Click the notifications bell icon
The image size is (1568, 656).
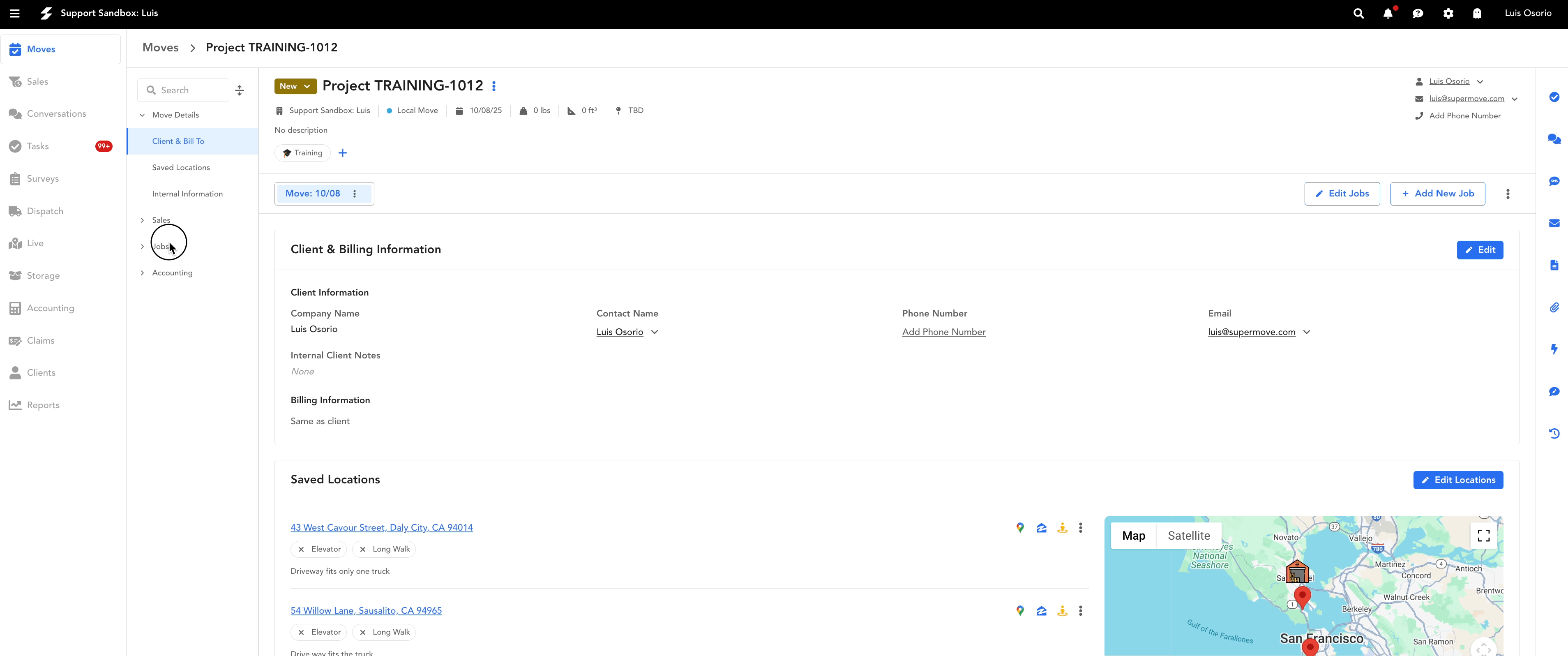click(x=1388, y=14)
